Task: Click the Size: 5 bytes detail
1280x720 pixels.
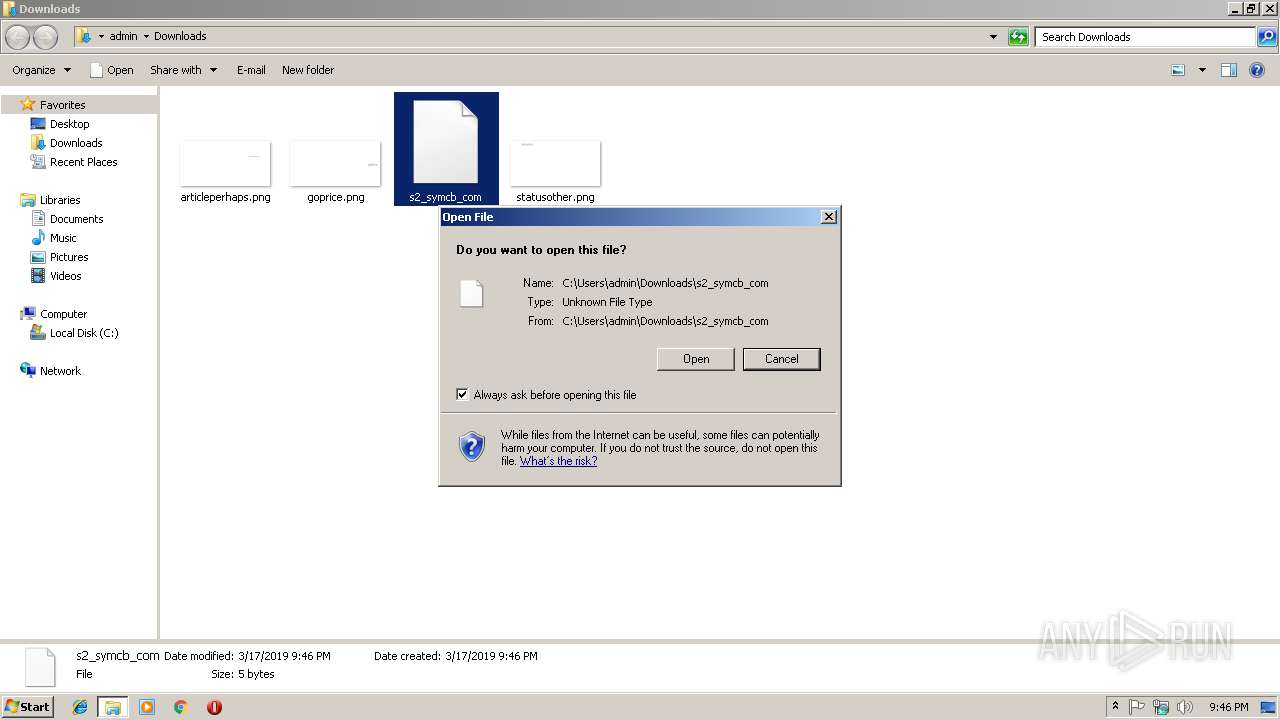Action: [243, 674]
